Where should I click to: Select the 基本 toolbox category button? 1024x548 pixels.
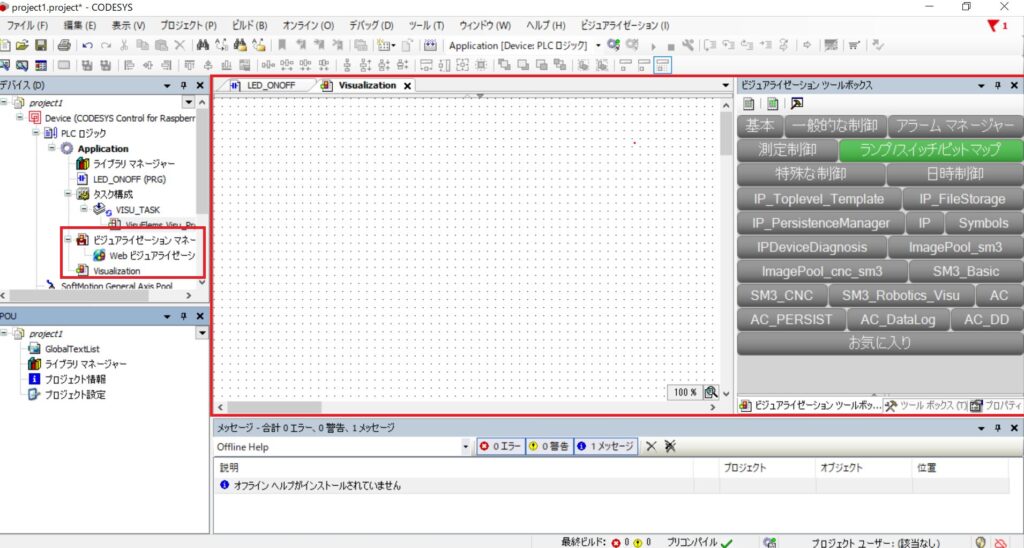(761, 125)
